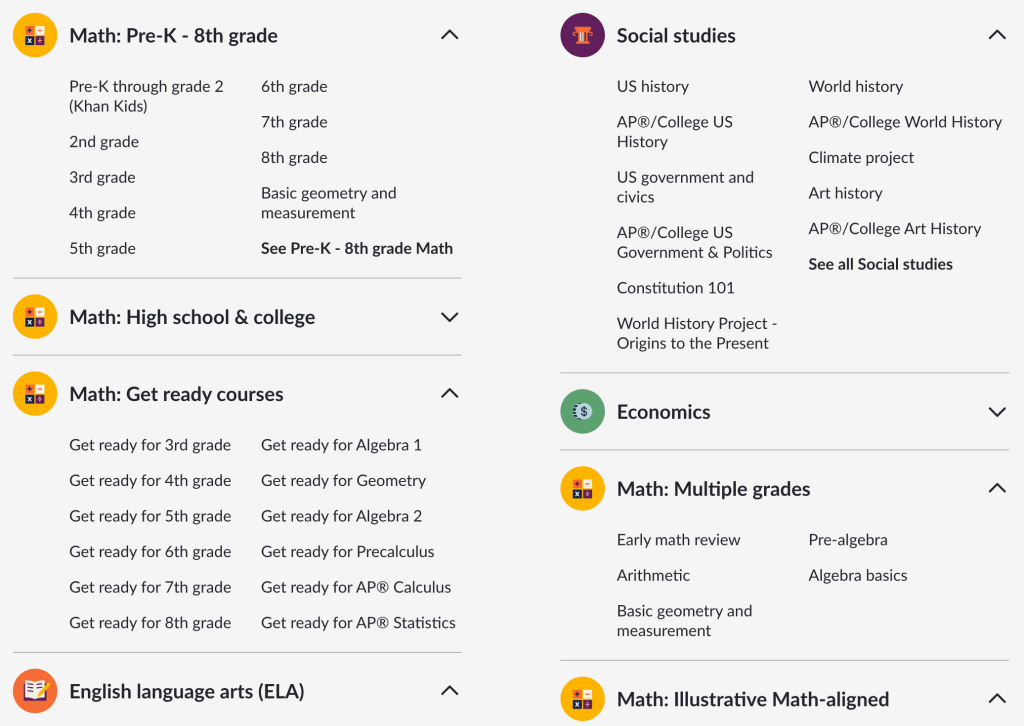Expand the Economics section
The width and height of the screenshot is (1024, 726).
click(996, 411)
